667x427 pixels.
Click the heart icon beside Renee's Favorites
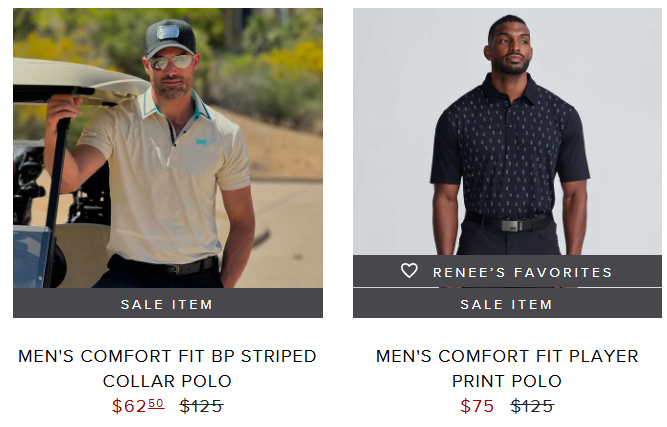(x=409, y=271)
